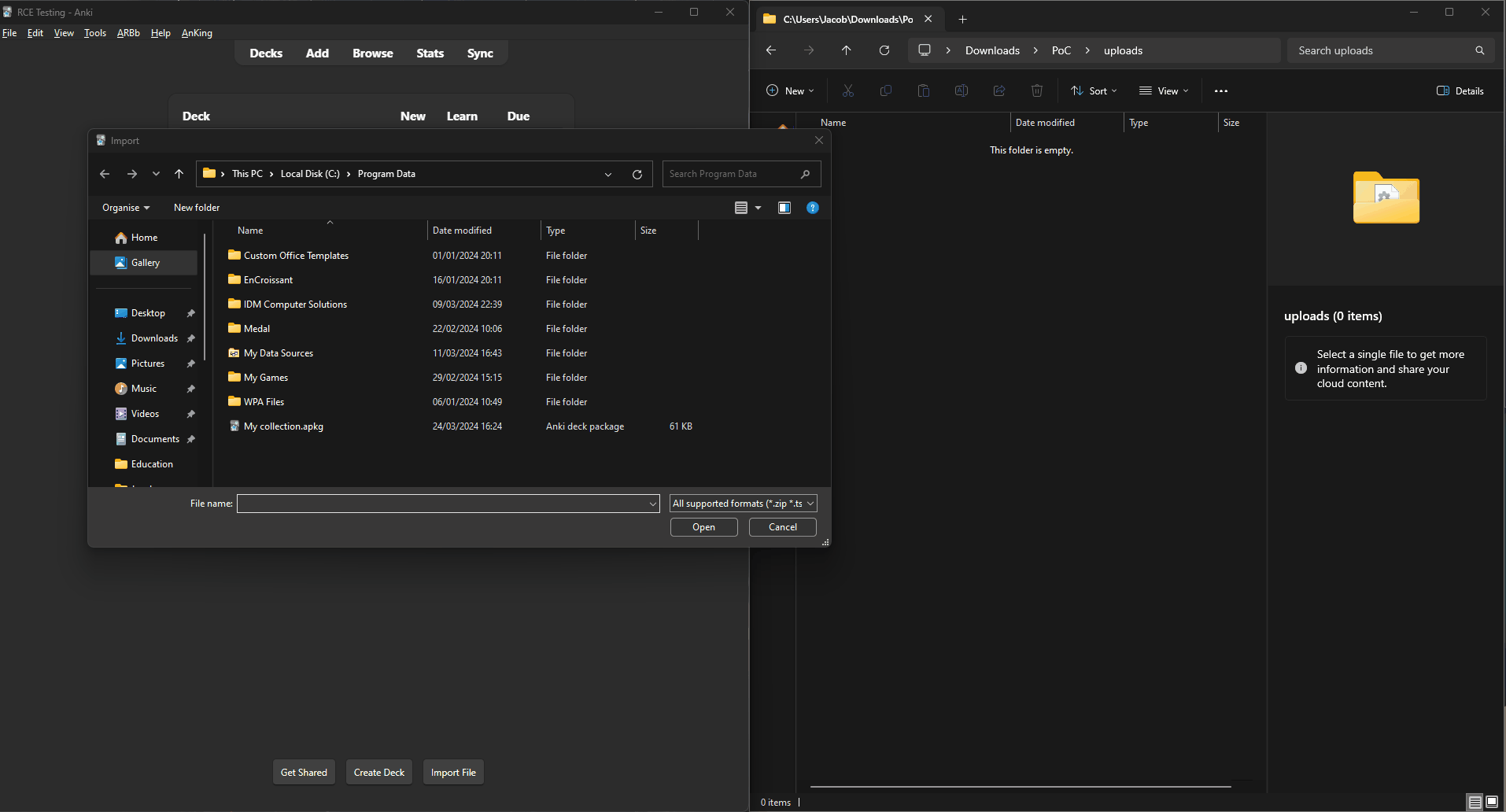1506x812 pixels.
Task: Click the refresh icon in Import dialog
Action: tap(637, 174)
